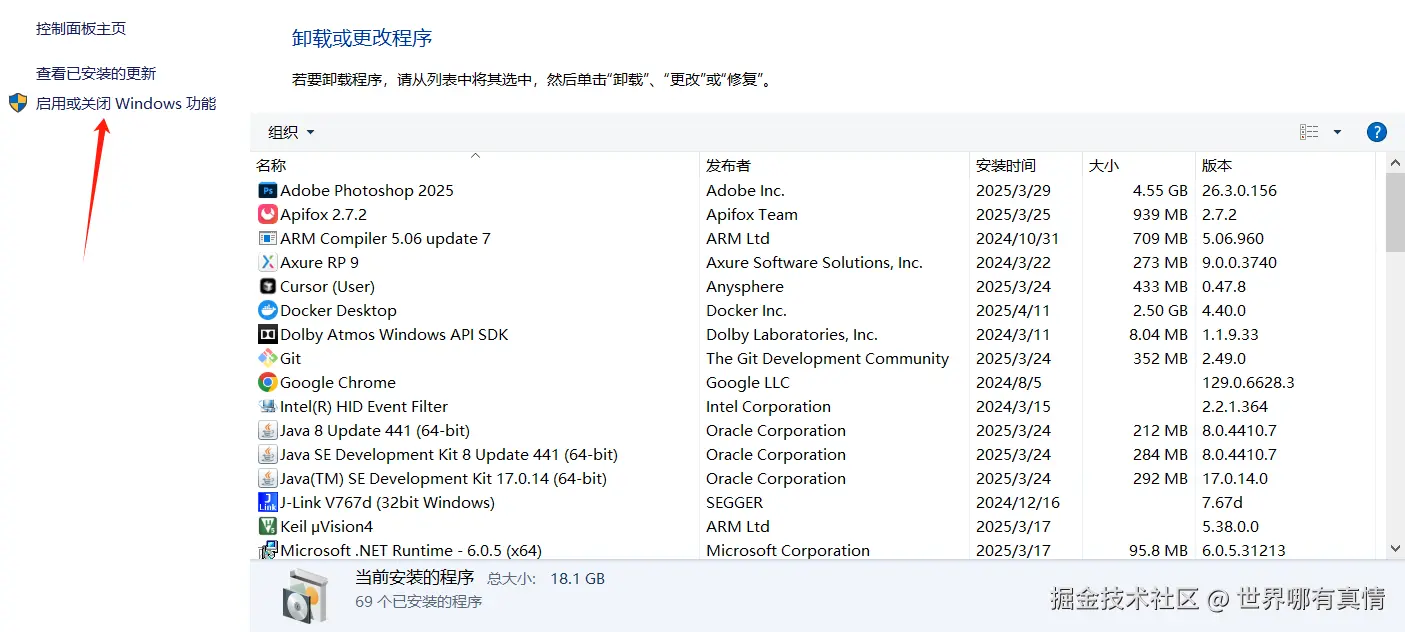Screen dimensions: 1405x632
Task: Click the Dolby Atmos SDK icon
Action: pyautogui.click(x=267, y=334)
